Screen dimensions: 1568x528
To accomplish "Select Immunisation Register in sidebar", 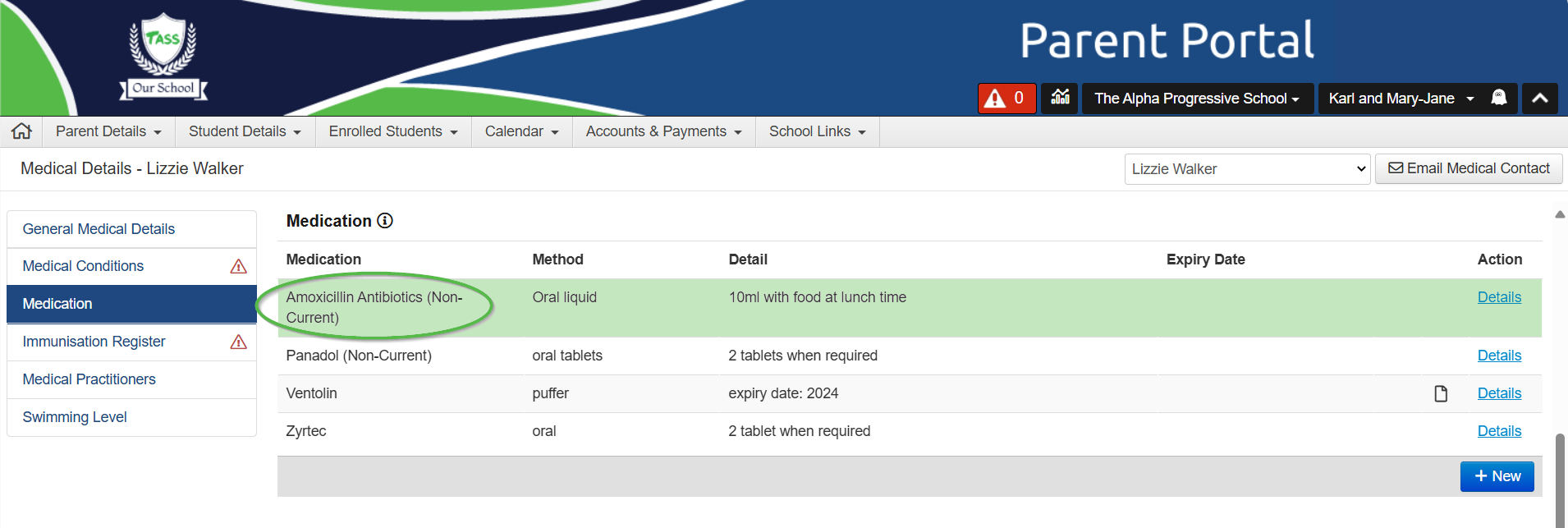I will (x=94, y=342).
